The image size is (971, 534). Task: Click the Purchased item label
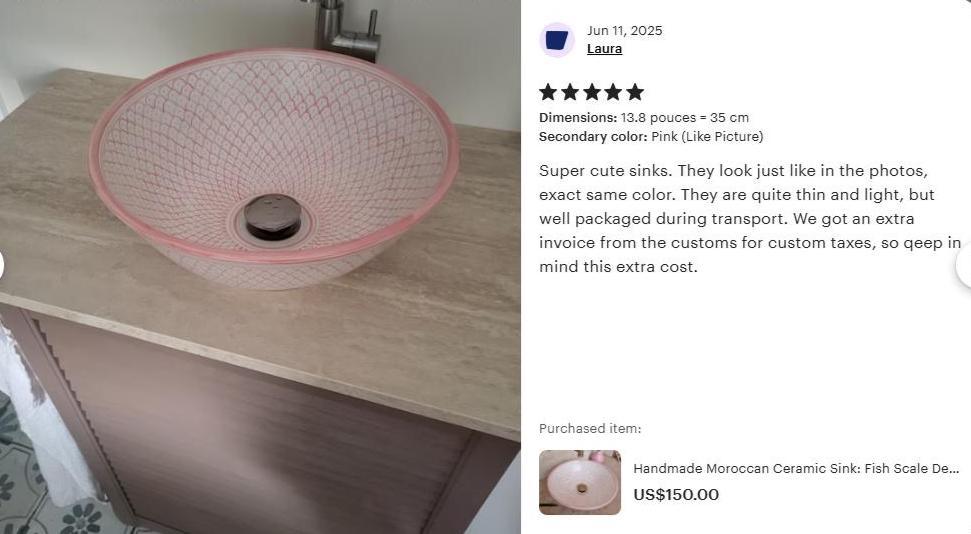tap(590, 428)
